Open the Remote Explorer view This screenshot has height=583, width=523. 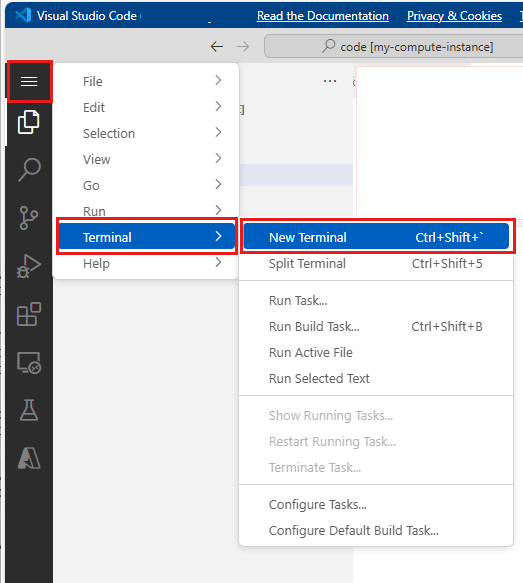click(29, 363)
